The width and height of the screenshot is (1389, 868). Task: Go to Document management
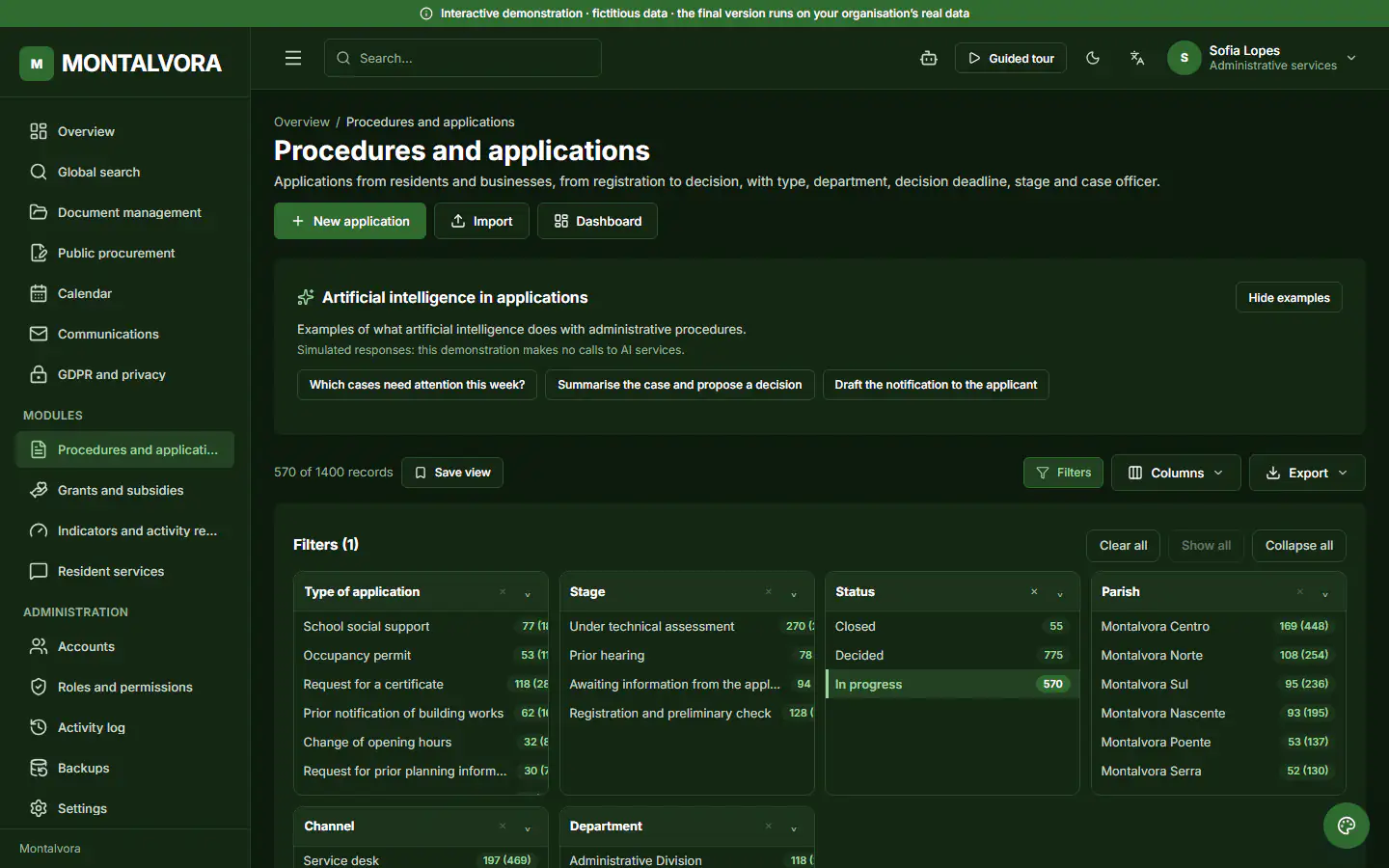point(125,212)
